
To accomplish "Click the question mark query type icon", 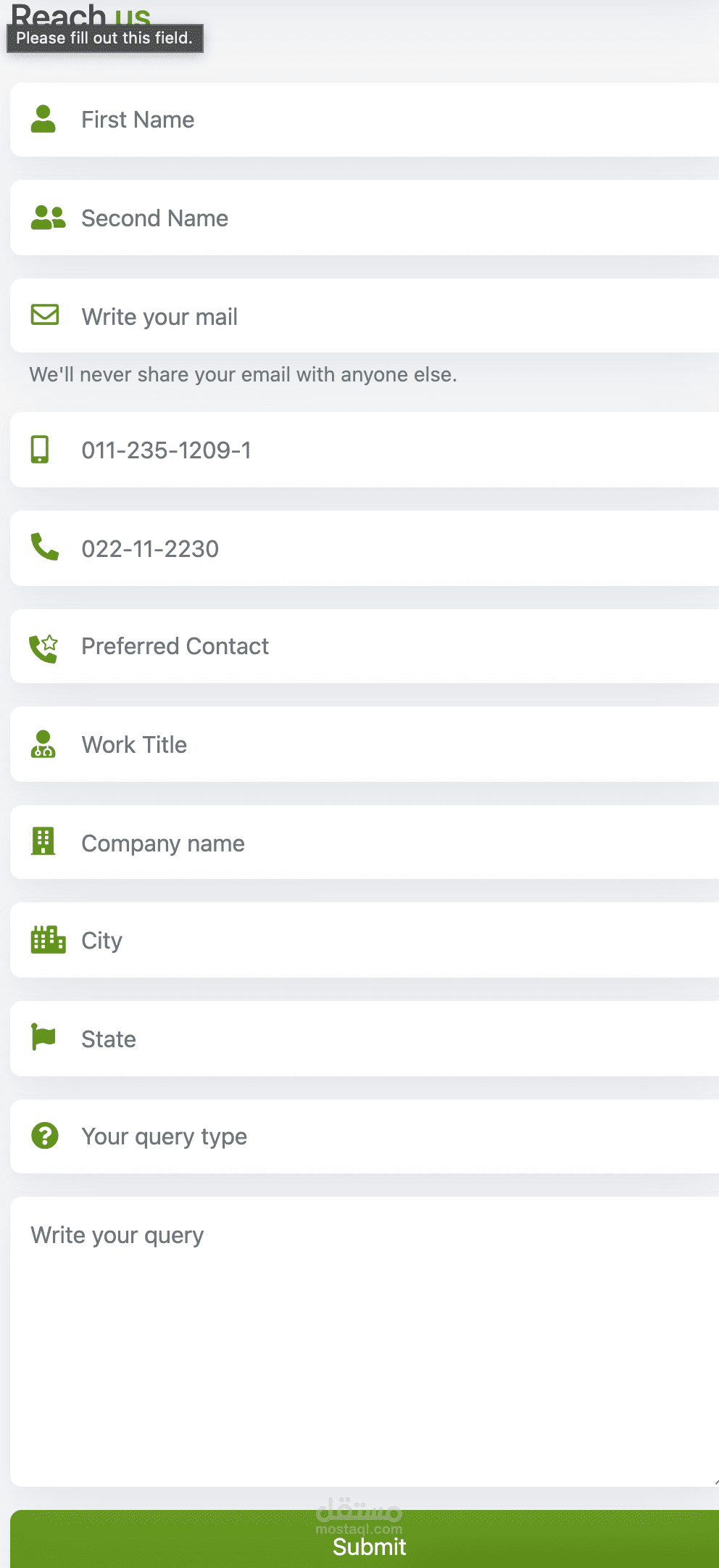I will pyautogui.click(x=44, y=1136).
